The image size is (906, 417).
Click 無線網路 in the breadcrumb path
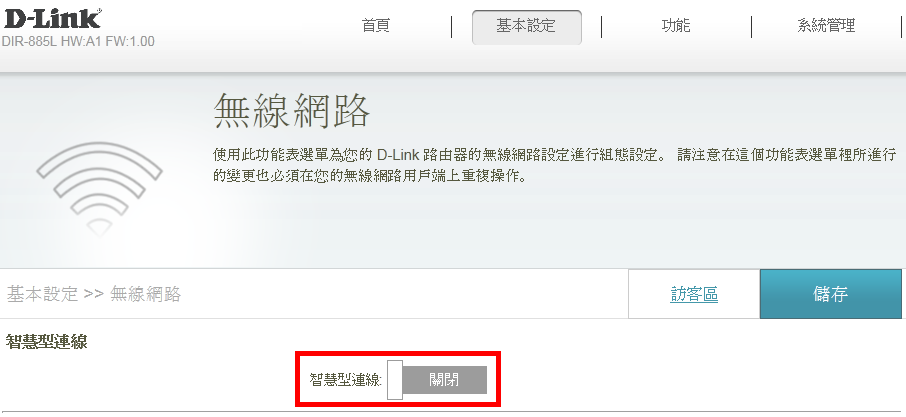click(146, 294)
